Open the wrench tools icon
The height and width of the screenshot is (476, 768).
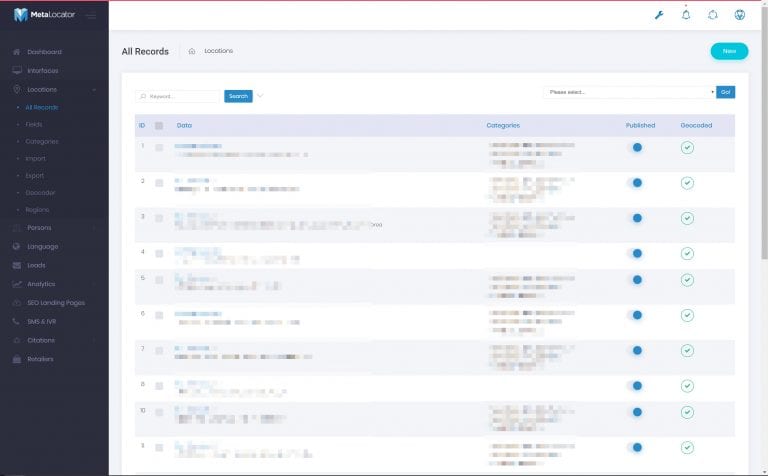pos(659,15)
